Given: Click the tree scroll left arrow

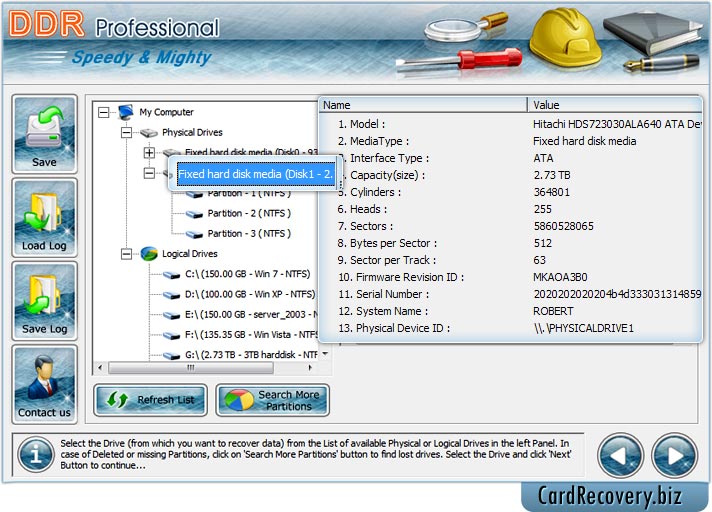Looking at the screenshot, I should tap(100, 368).
